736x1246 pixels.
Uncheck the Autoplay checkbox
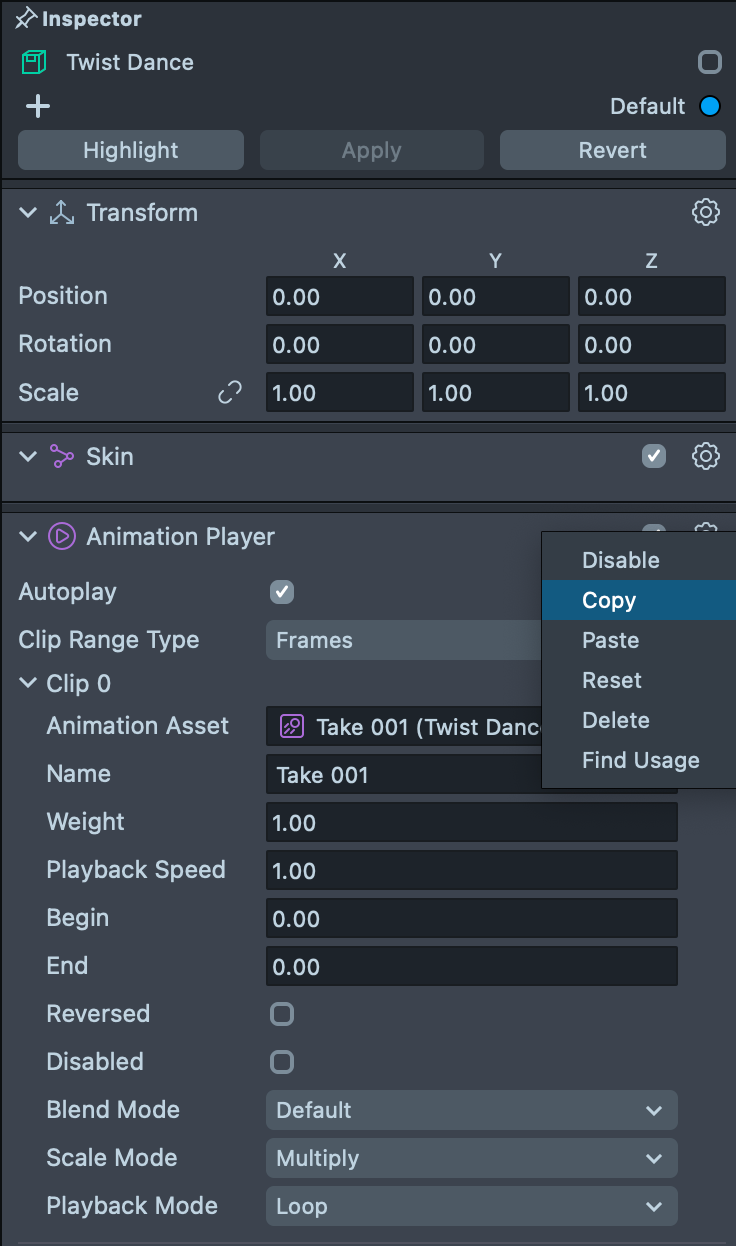pyautogui.click(x=282, y=592)
